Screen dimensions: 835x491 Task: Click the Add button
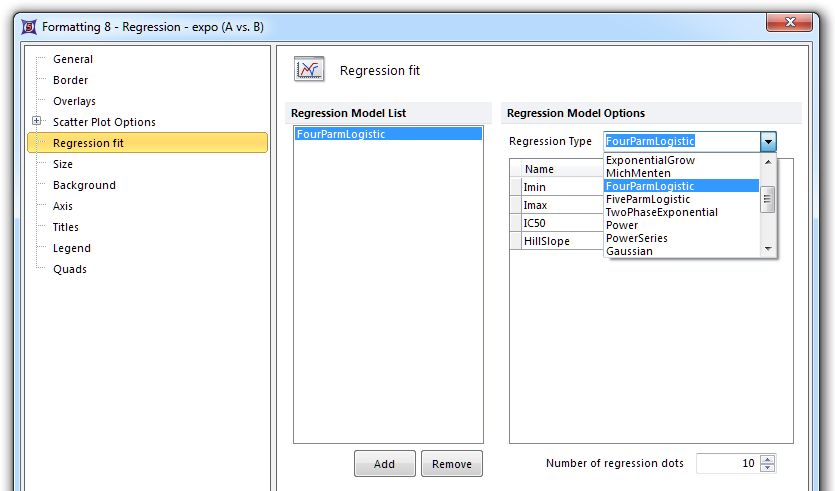coord(384,464)
